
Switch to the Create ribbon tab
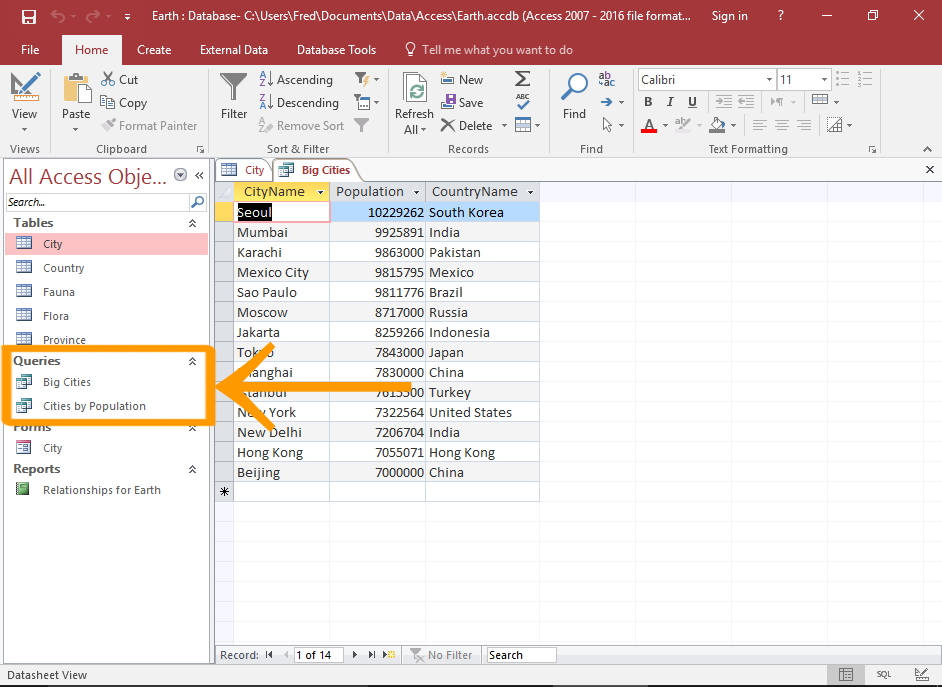tap(155, 49)
